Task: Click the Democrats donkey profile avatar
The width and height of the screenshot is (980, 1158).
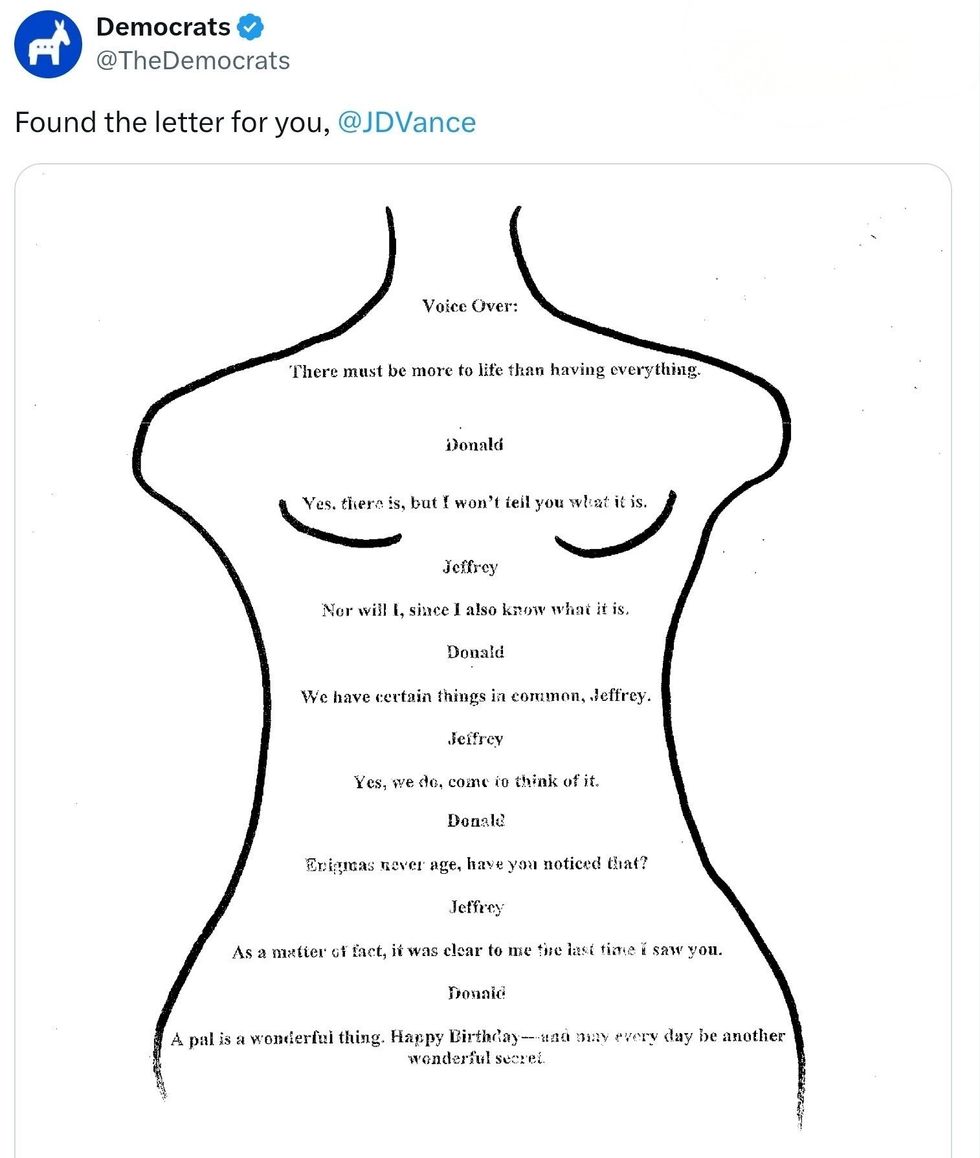Action: click(x=47, y=44)
